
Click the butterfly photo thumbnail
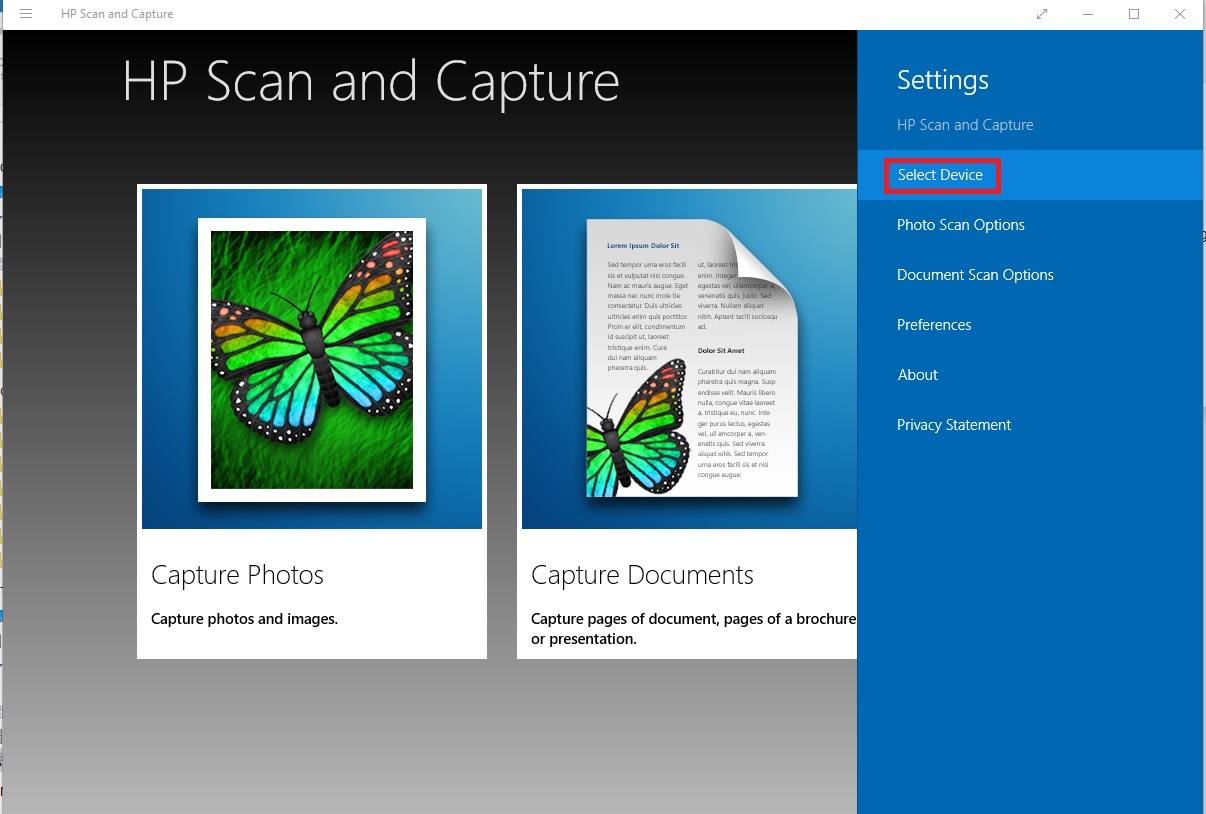pyautogui.click(x=312, y=359)
